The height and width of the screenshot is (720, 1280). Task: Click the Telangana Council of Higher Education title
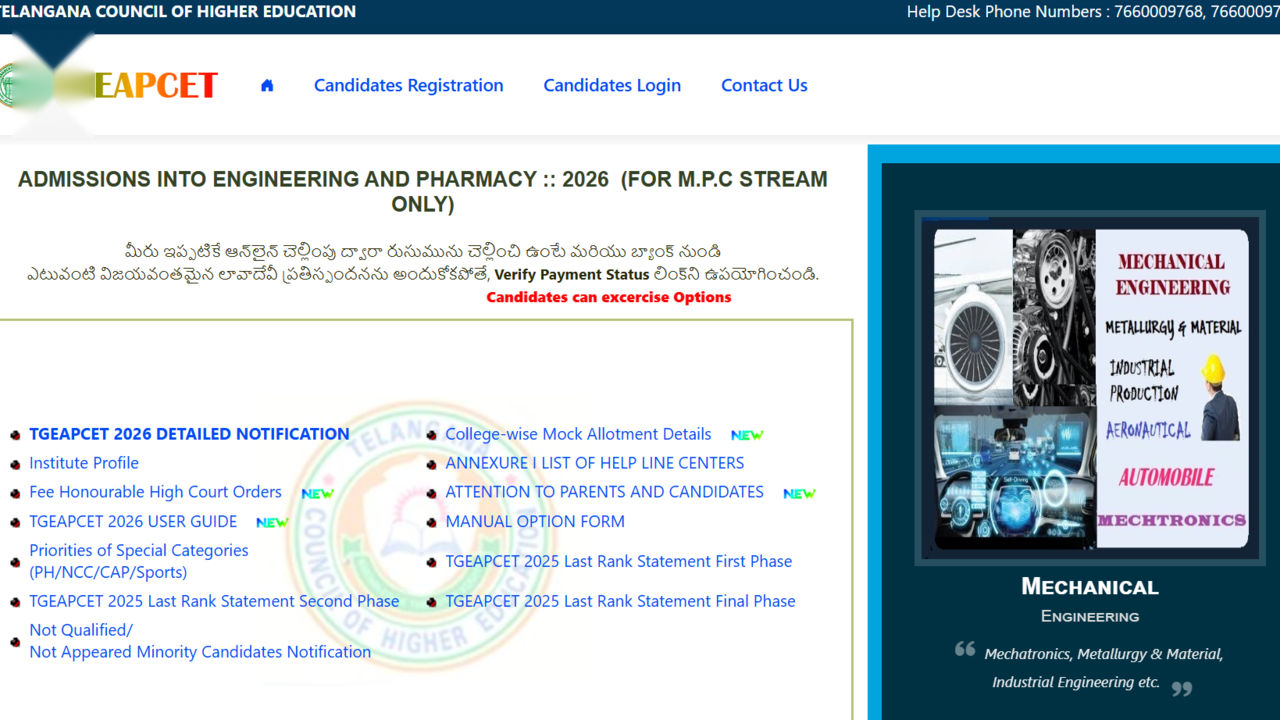(x=178, y=12)
